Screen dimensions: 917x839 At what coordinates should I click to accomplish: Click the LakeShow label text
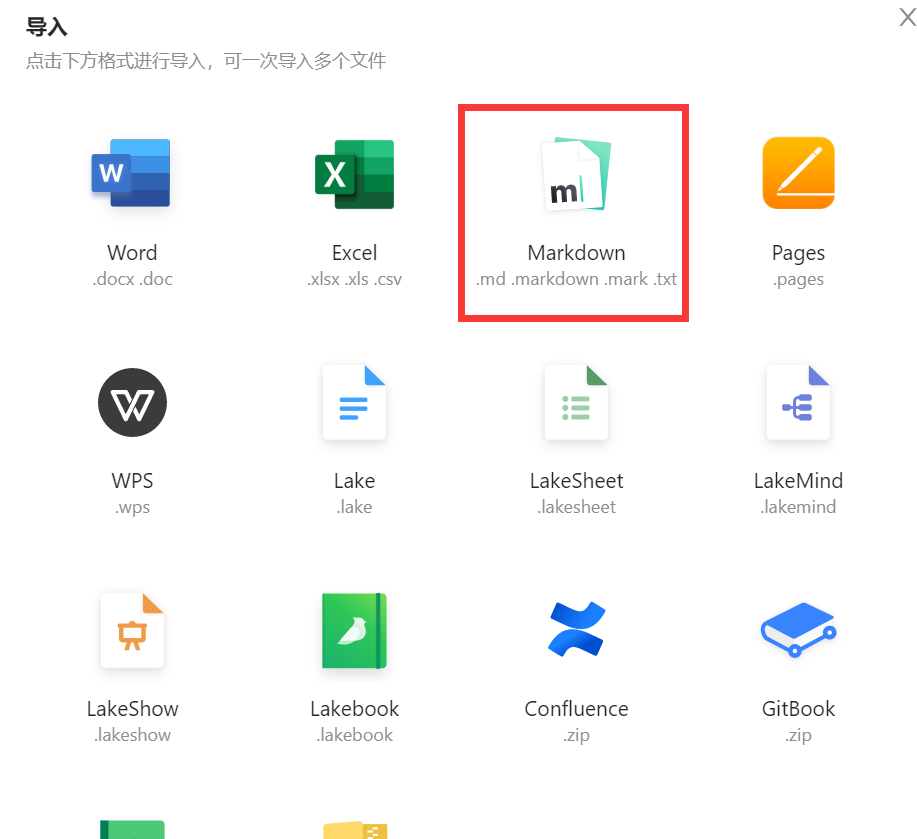coord(132,709)
